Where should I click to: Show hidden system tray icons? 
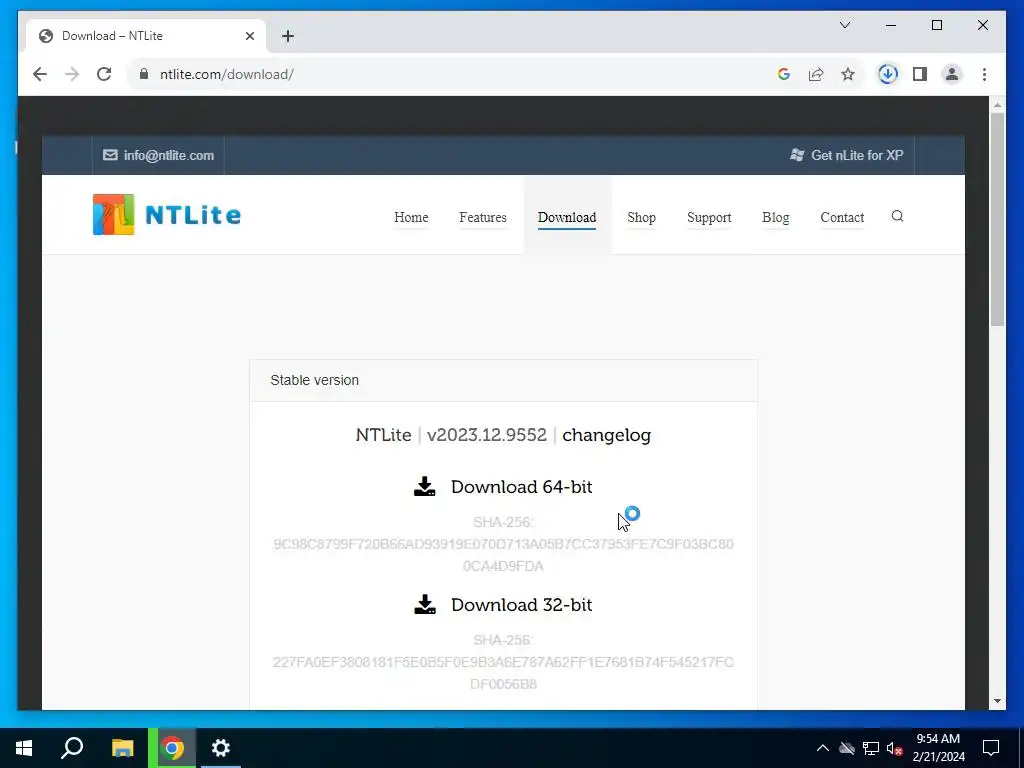823,748
